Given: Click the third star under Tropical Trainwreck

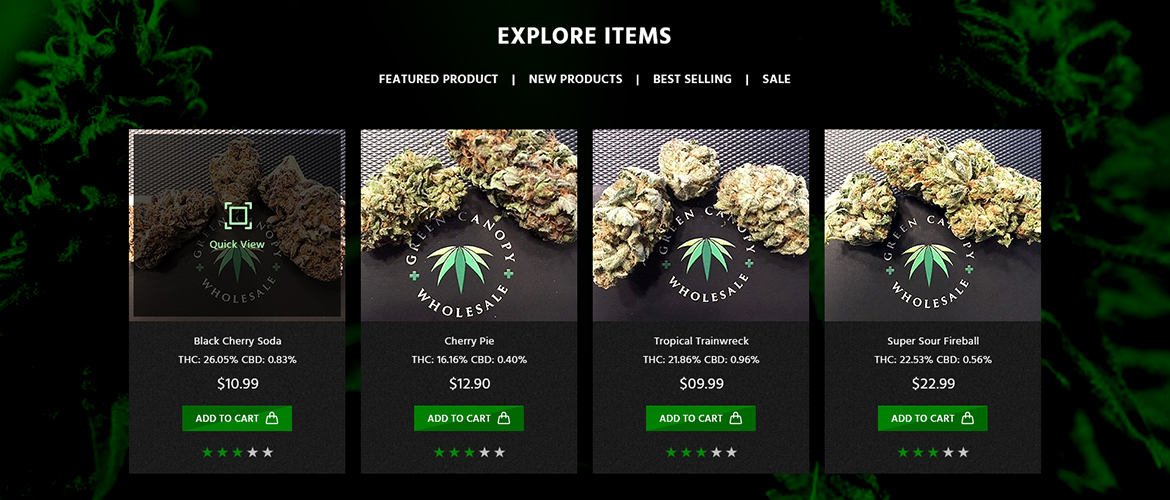Looking at the screenshot, I should [701, 452].
